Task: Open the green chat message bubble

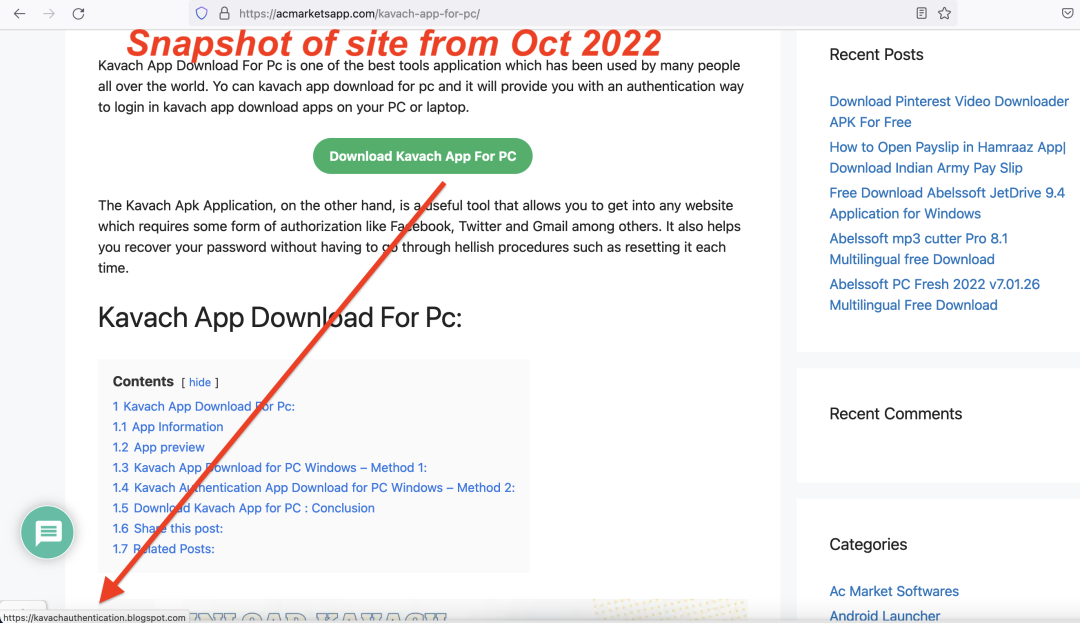Action: (x=48, y=533)
